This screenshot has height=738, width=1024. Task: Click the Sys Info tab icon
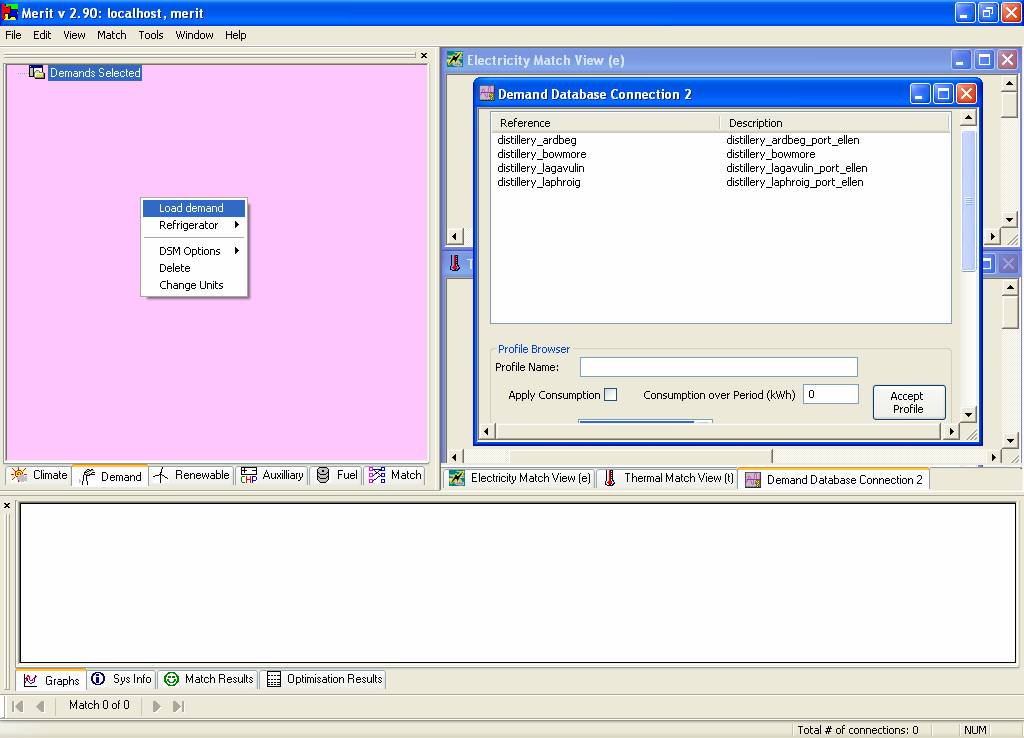tap(98, 679)
